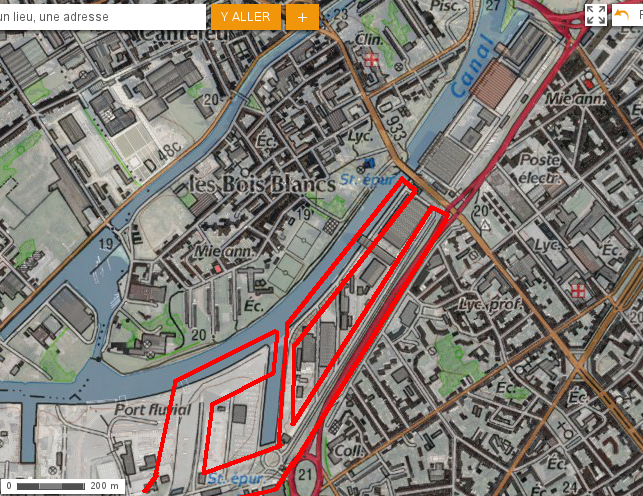Viewport: 643px width, 496px height.
Task: Click the red hospital cross near Clin.
Action: [x=371, y=59]
